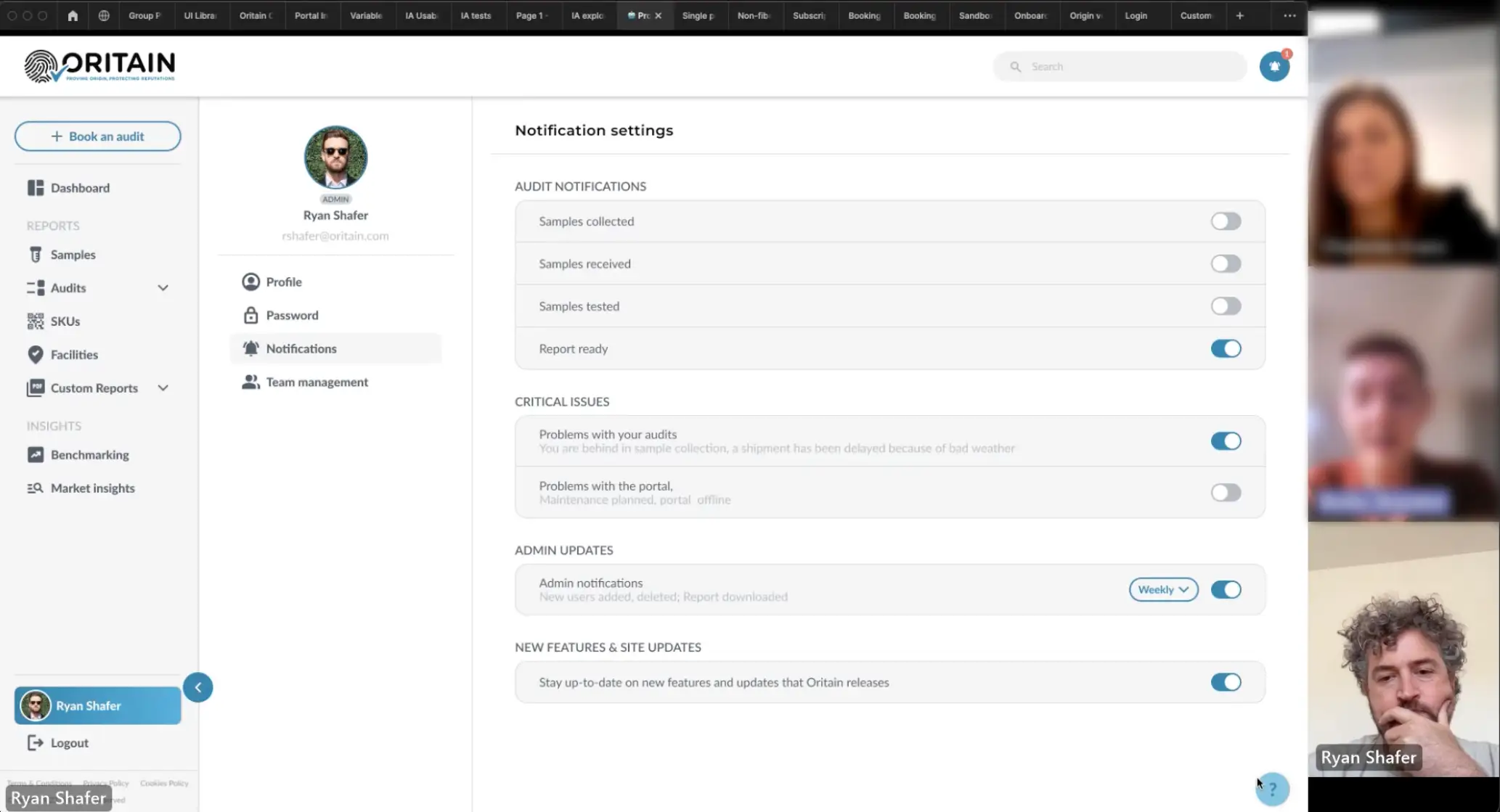Open the Cookies Policy link
1500x812 pixels.
pos(164,783)
